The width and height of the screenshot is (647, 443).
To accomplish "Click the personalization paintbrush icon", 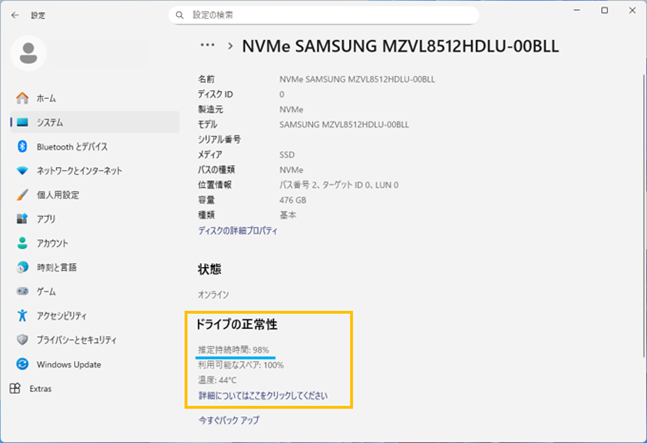I will coord(22,195).
